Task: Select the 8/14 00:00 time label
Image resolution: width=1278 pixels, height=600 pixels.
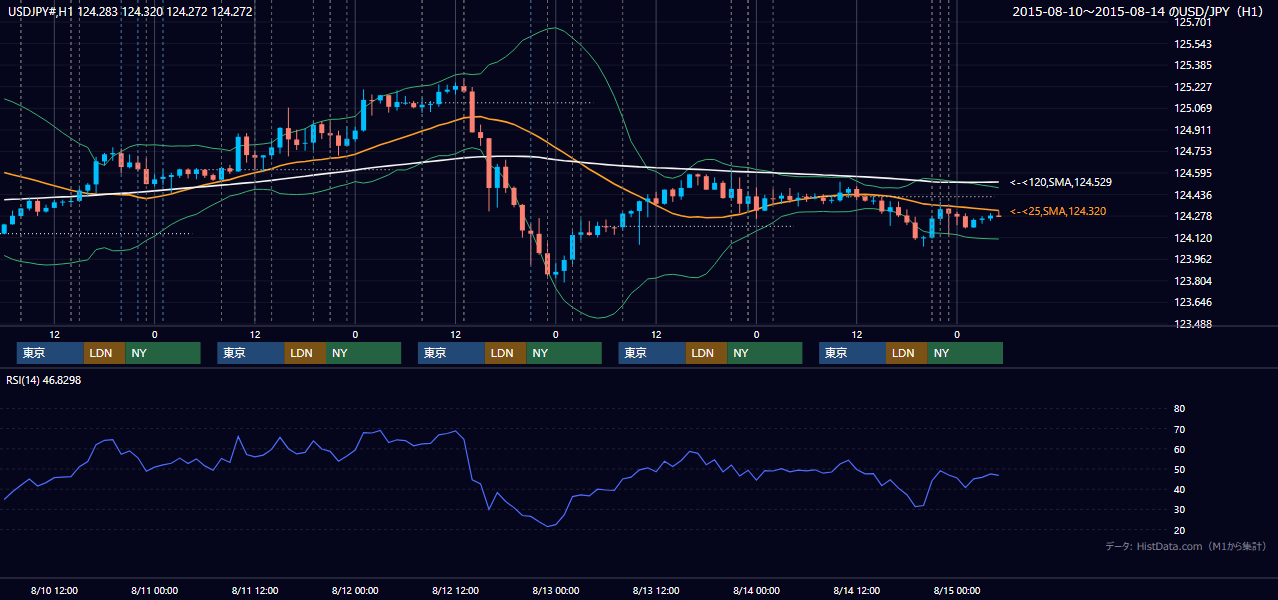Action: click(x=756, y=590)
